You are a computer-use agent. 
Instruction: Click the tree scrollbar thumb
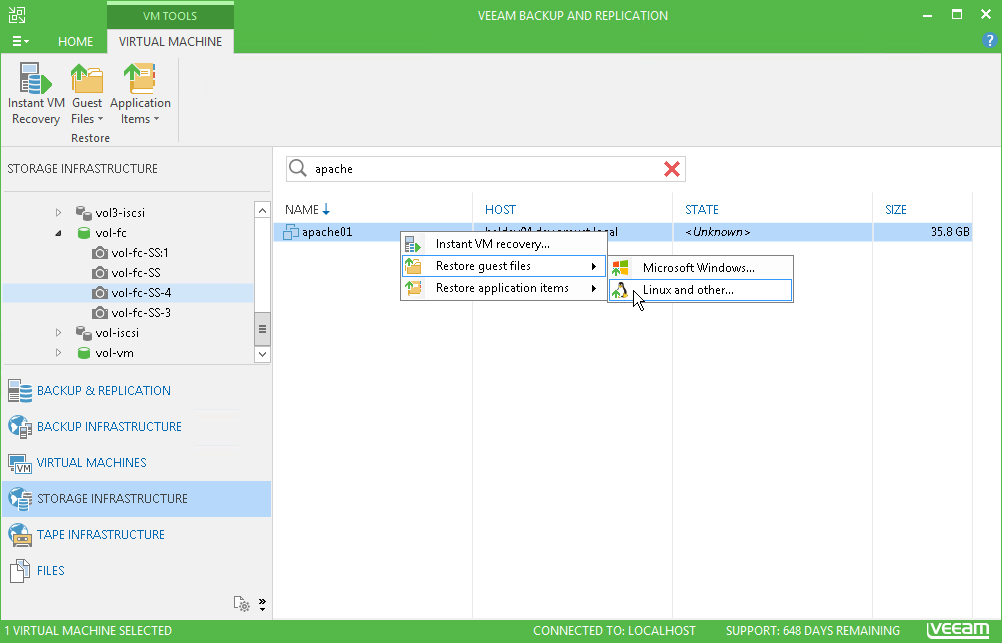262,329
